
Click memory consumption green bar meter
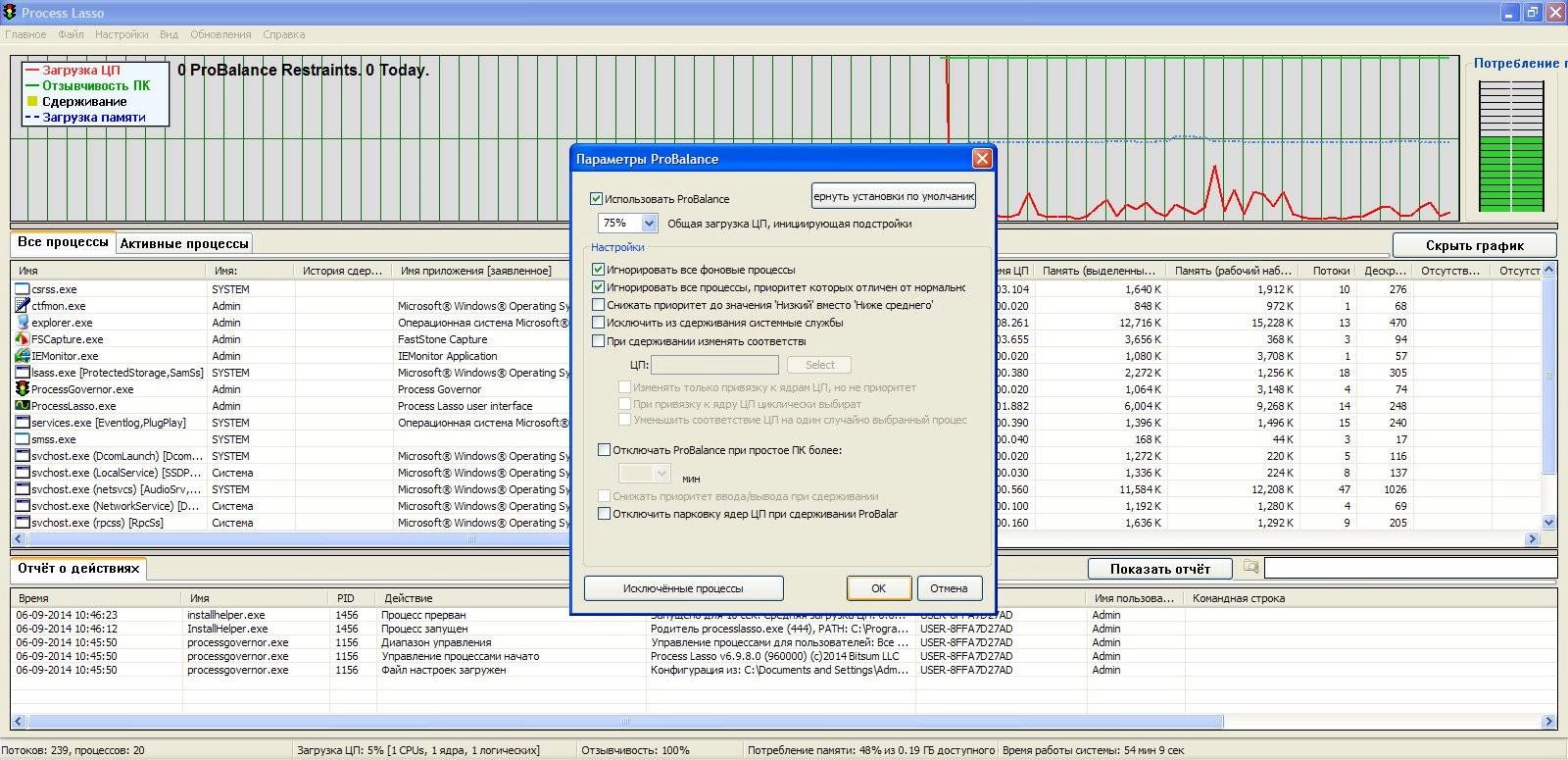click(1511, 144)
